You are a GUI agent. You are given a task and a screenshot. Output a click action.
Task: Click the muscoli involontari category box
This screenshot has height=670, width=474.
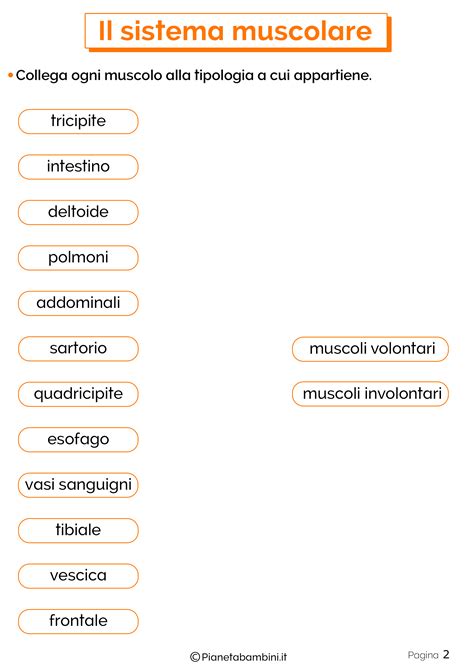coord(371,394)
